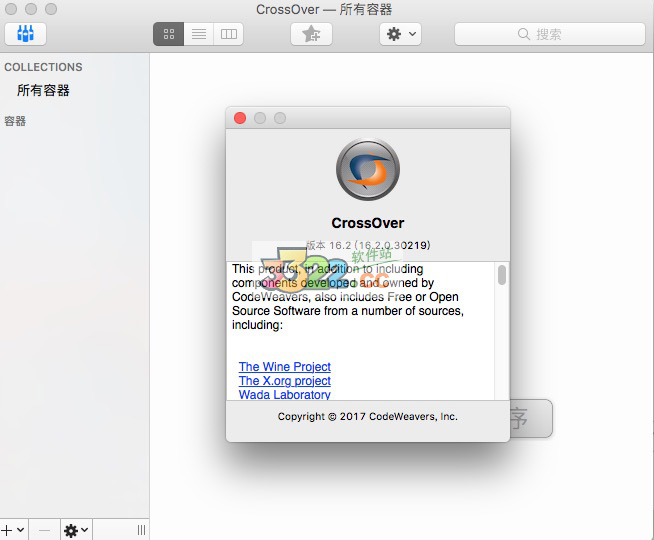
Task: Open the toolbar gear actions menu
Action: pyautogui.click(x=400, y=34)
